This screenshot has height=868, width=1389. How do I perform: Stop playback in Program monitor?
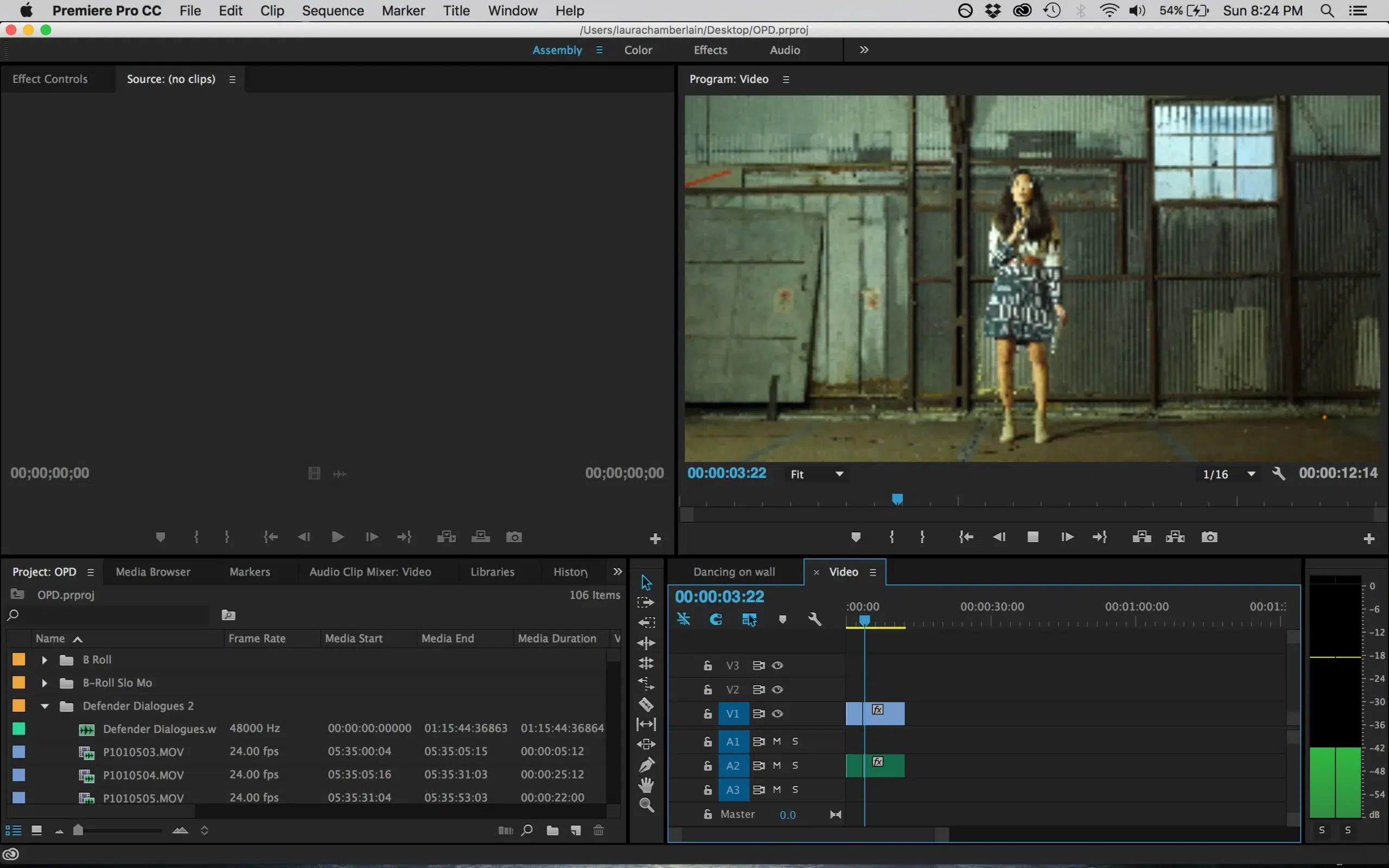(x=1033, y=537)
